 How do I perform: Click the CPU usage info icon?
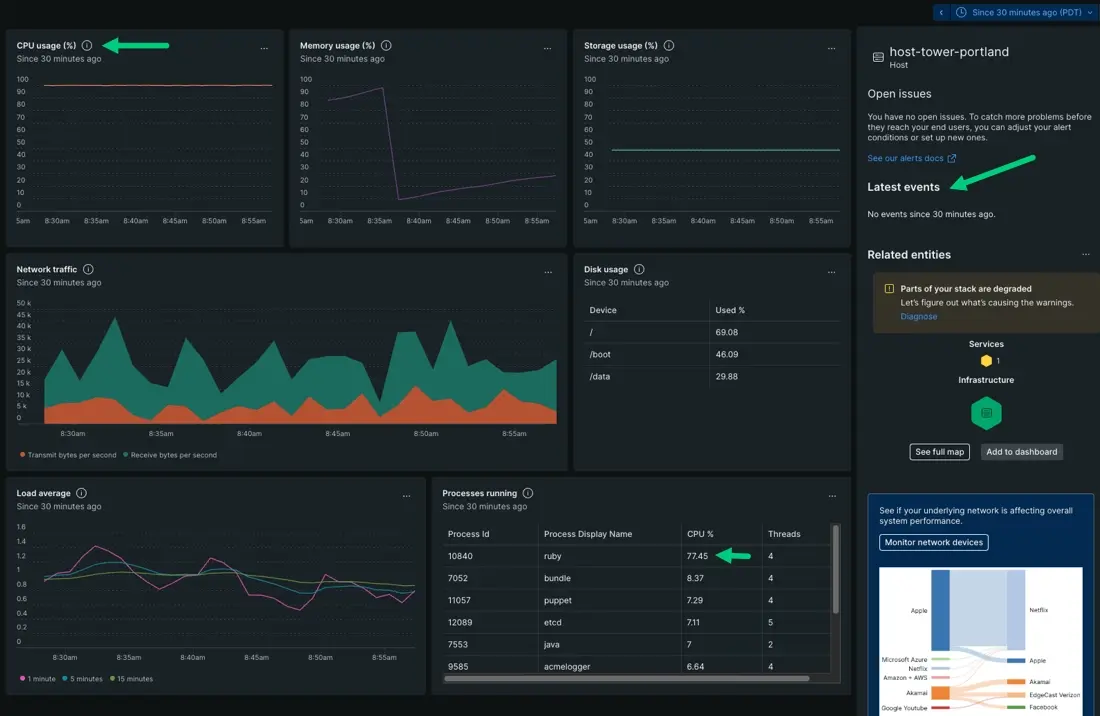click(87, 46)
